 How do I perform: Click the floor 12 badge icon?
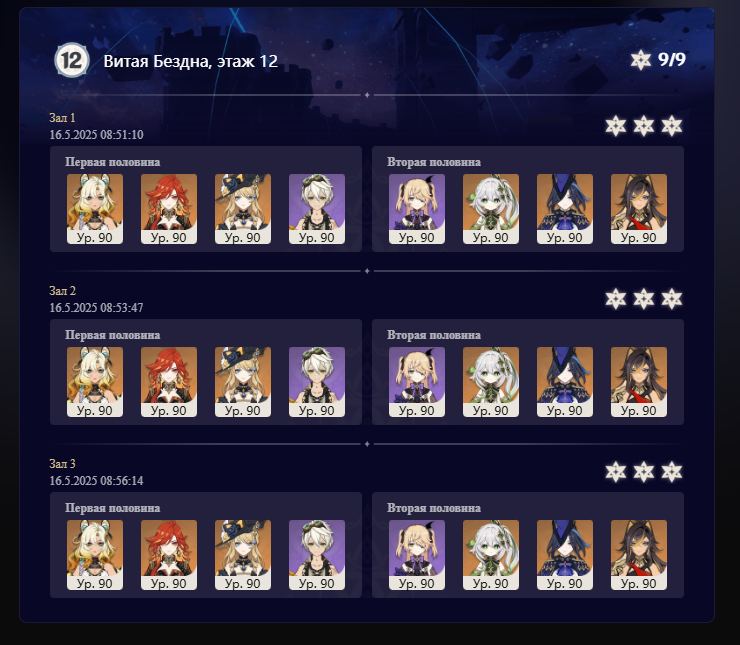pyautogui.click(x=72, y=60)
